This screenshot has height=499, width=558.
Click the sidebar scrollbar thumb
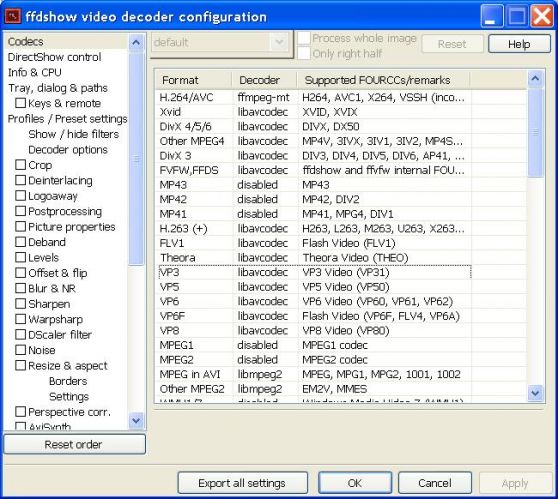[136, 159]
